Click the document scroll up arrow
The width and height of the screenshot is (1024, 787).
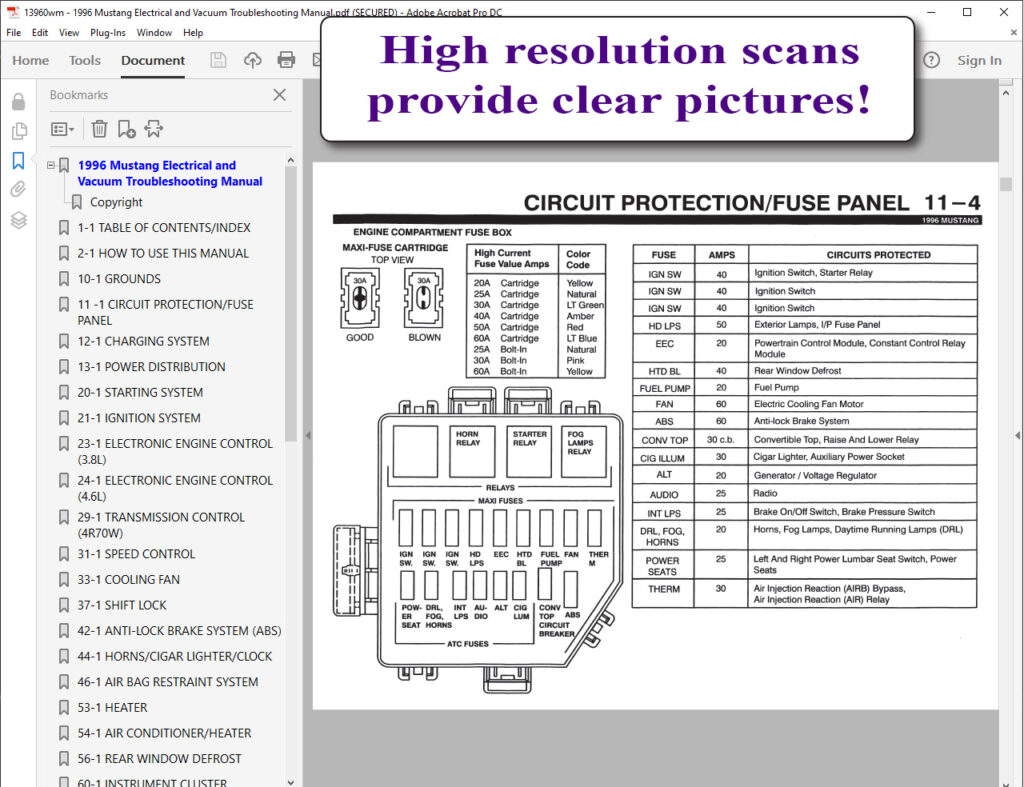1006,93
